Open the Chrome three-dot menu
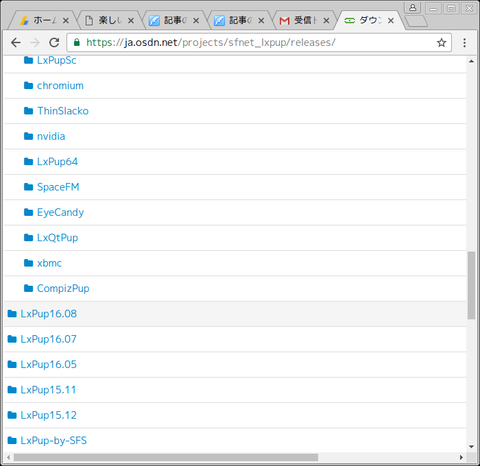The width and height of the screenshot is (480, 466). point(464,43)
